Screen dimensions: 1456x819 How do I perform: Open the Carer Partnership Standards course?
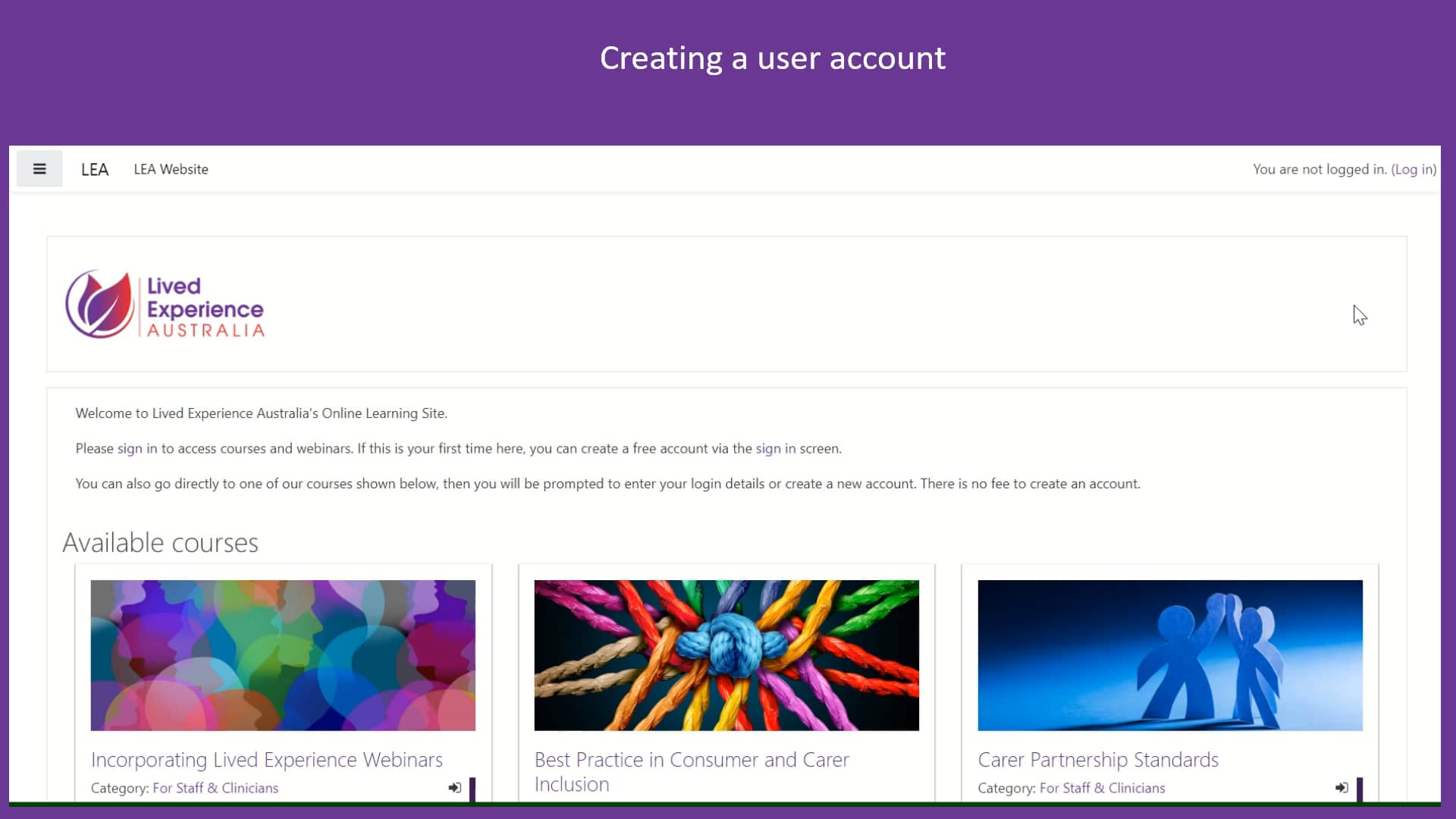1097,760
